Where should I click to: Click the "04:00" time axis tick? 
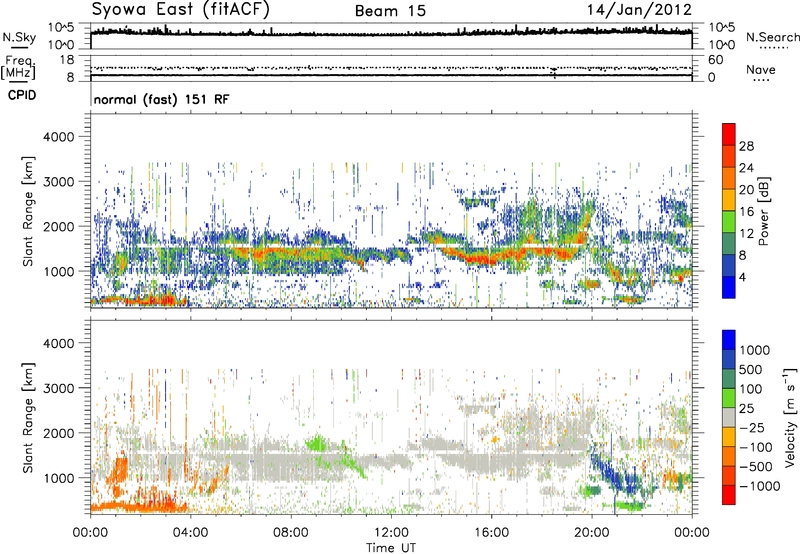tap(191, 533)
